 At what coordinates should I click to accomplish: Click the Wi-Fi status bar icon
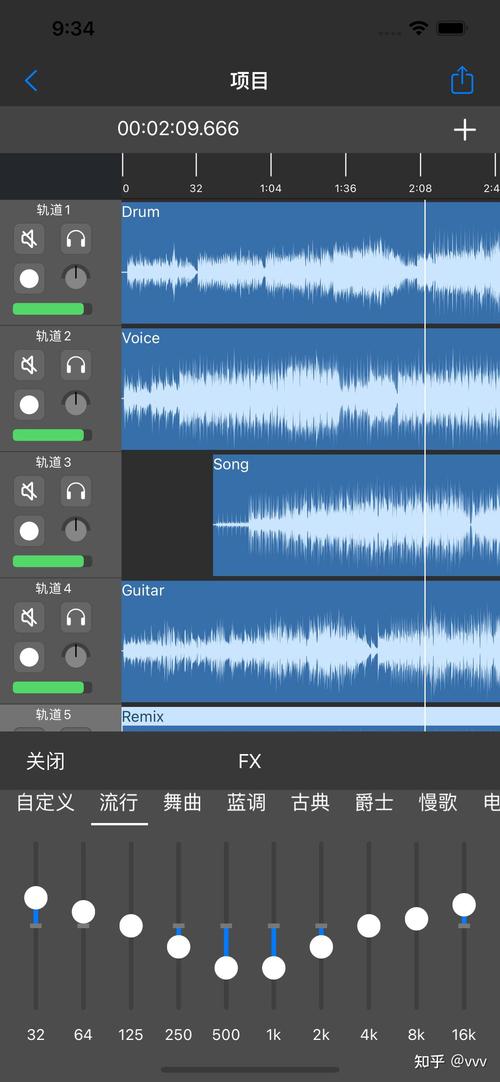[418, 28]
